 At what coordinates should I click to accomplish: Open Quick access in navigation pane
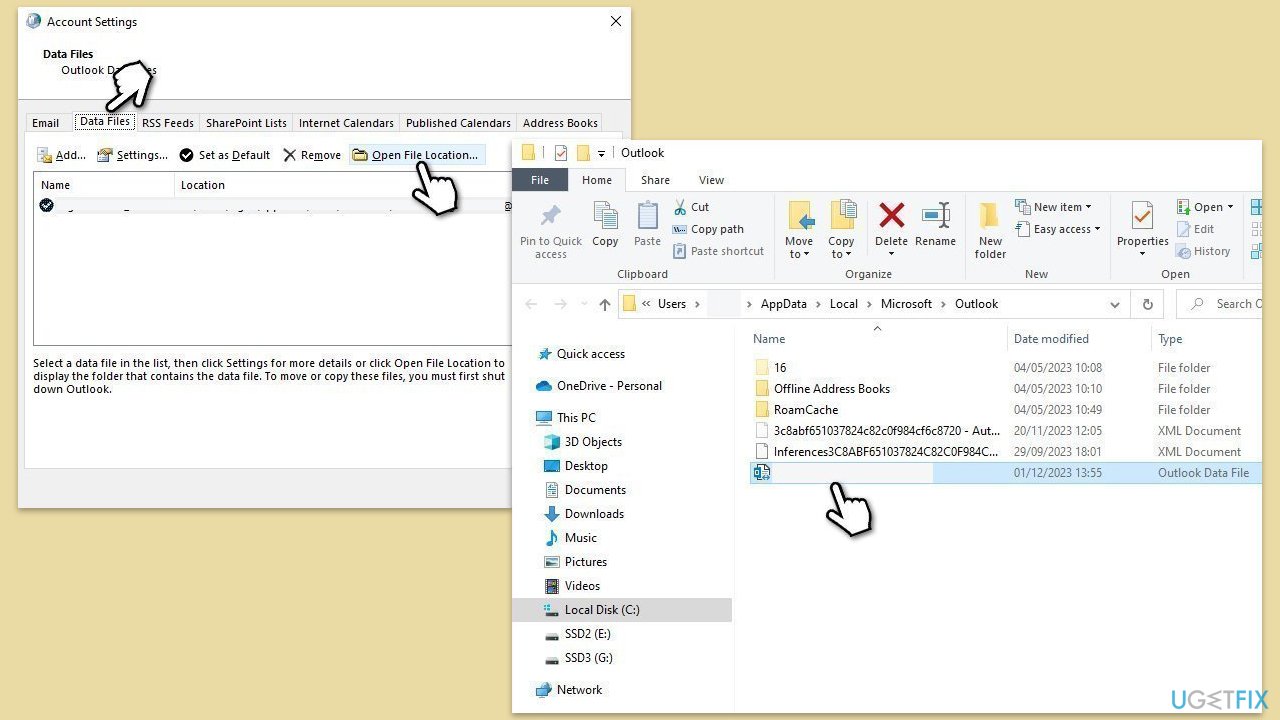pyautogui.click(x=590, y=354)
